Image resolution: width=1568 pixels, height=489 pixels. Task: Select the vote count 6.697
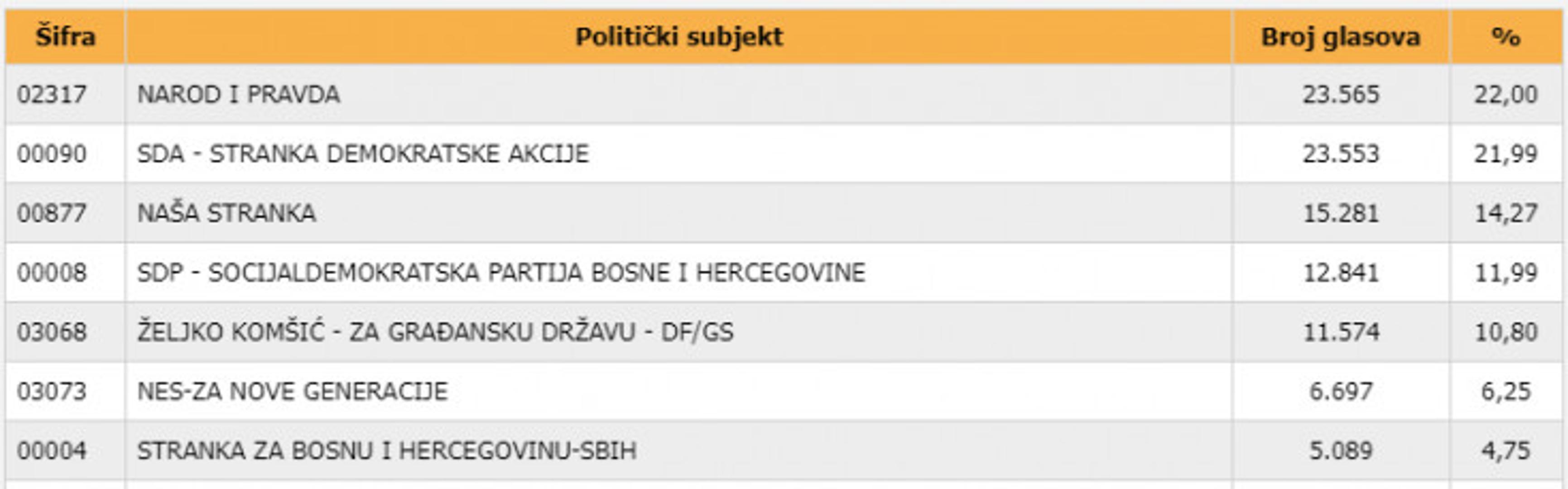1340,391
